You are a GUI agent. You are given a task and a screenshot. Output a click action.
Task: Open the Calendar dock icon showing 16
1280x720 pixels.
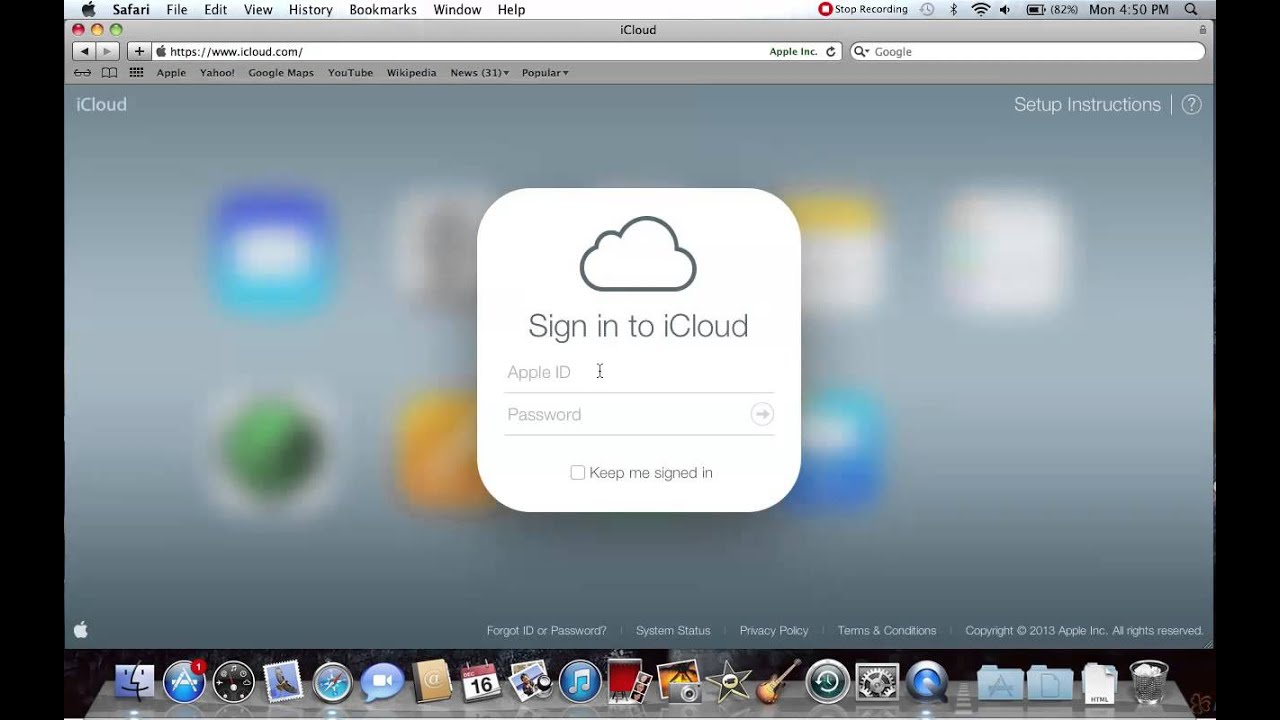tap(481, 683)
